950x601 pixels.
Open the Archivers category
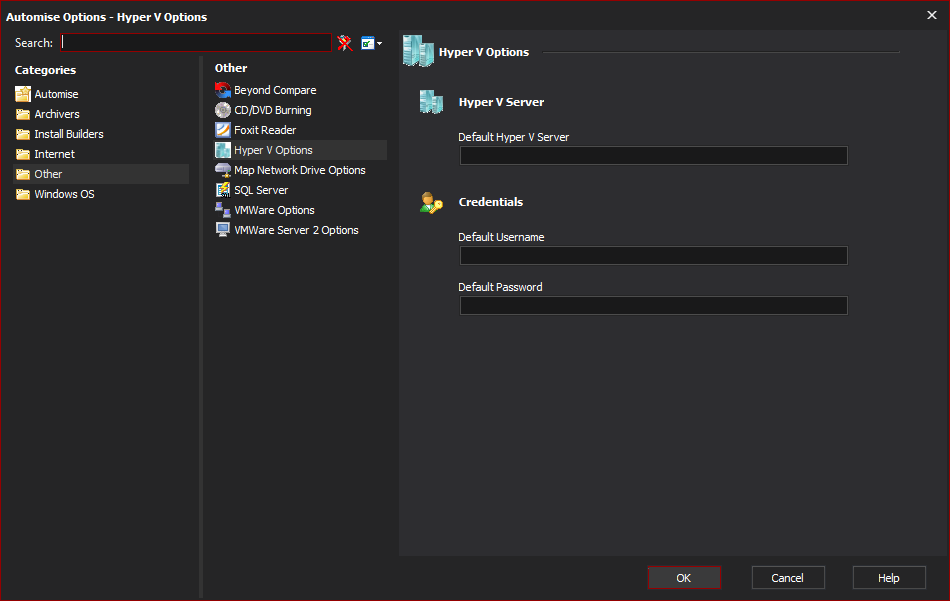point(56,114)
